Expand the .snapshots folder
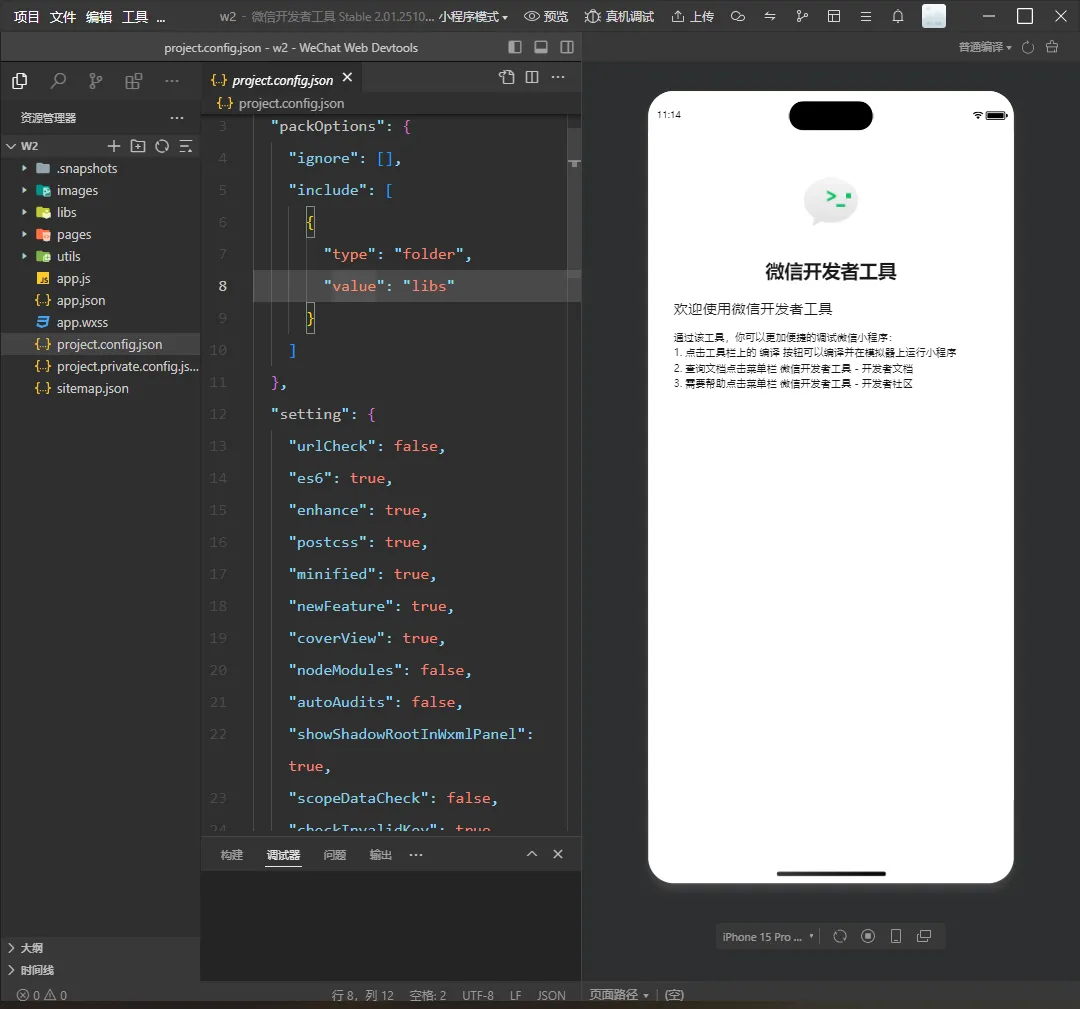 coord(25,168)
